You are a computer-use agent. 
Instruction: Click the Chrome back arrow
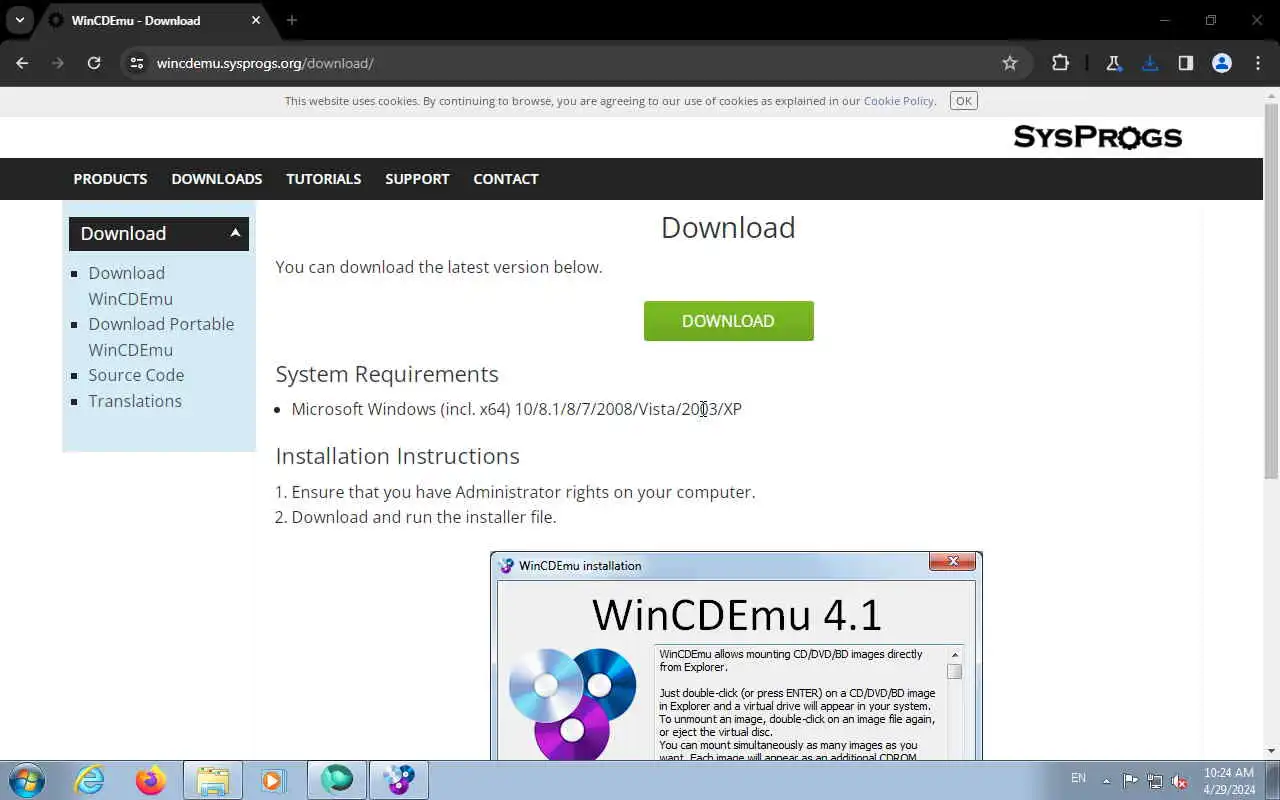[22, 63]
